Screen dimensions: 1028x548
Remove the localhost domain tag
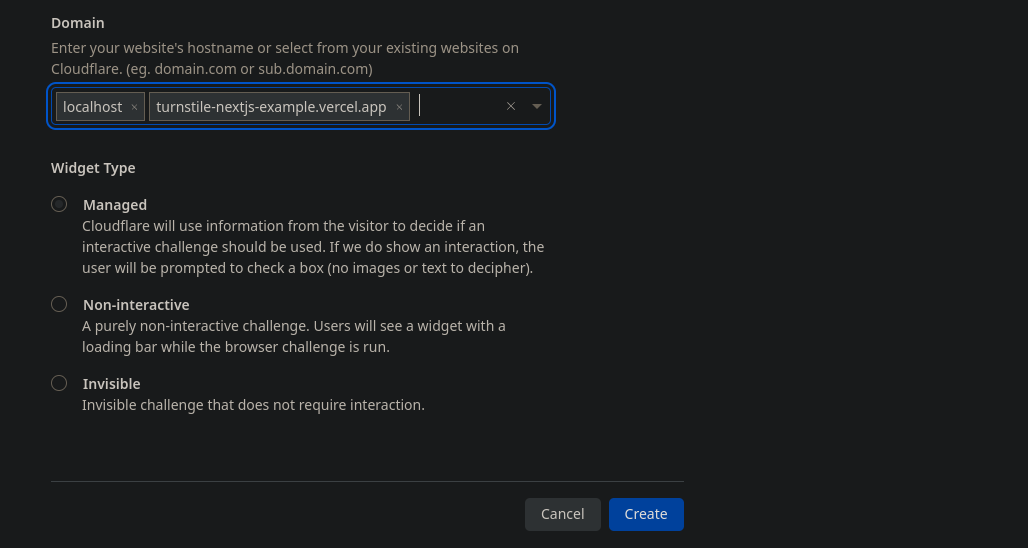(134, 108)
